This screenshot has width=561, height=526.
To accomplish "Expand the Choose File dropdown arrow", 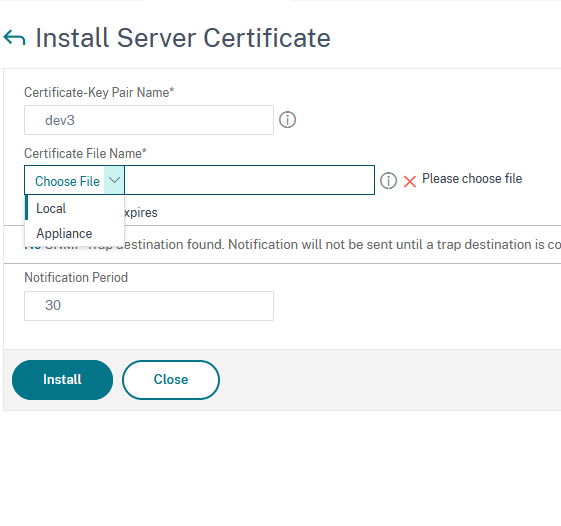I will click(114, 180).
